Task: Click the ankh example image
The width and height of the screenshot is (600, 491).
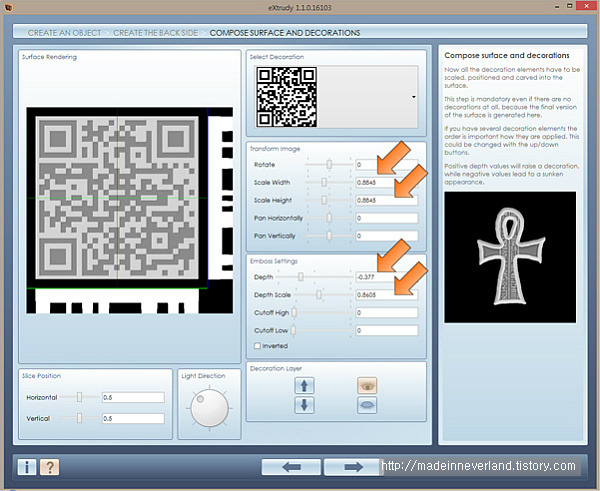Action: 510,257
